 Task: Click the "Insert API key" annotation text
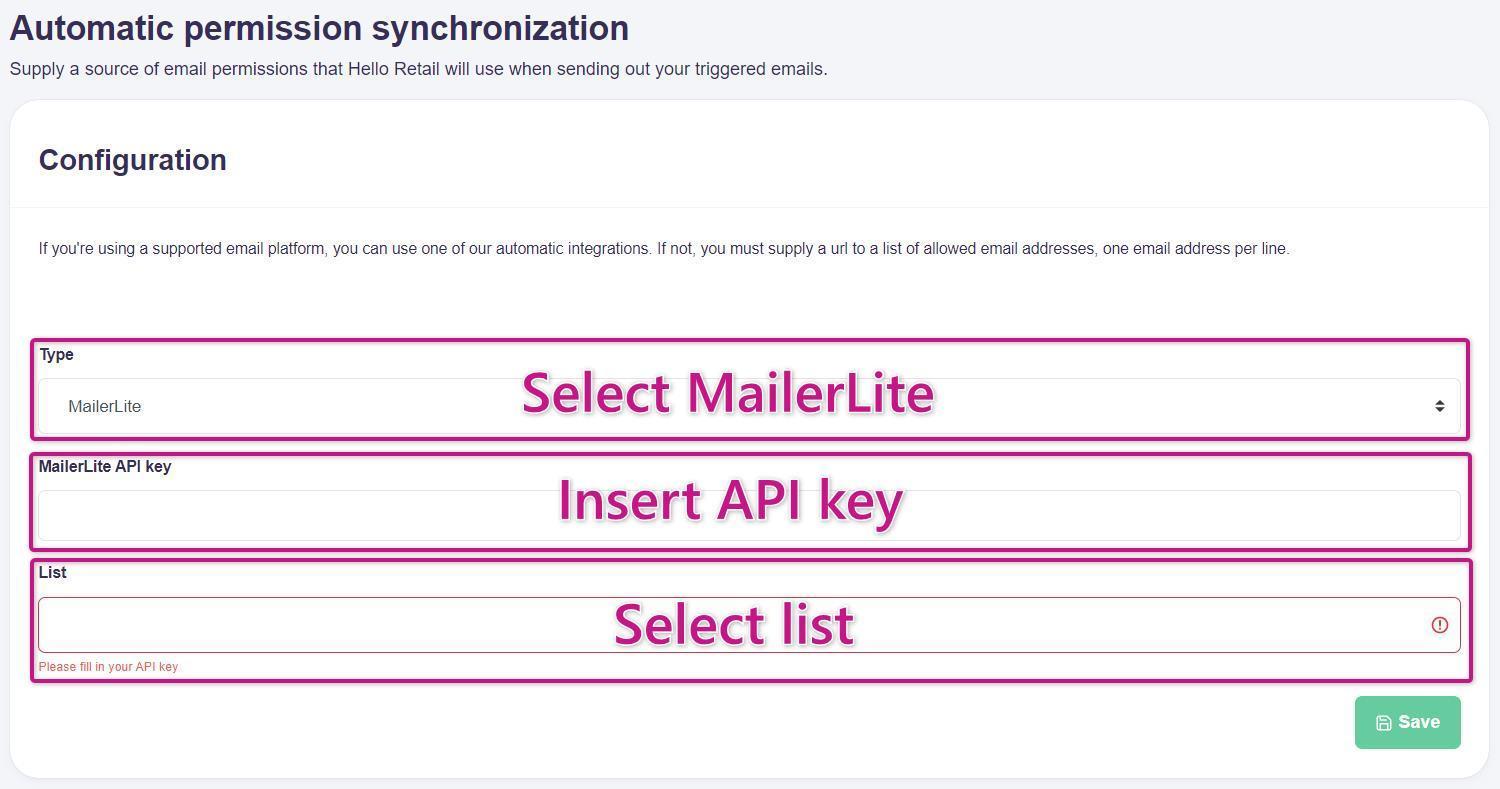coord(730,500)
